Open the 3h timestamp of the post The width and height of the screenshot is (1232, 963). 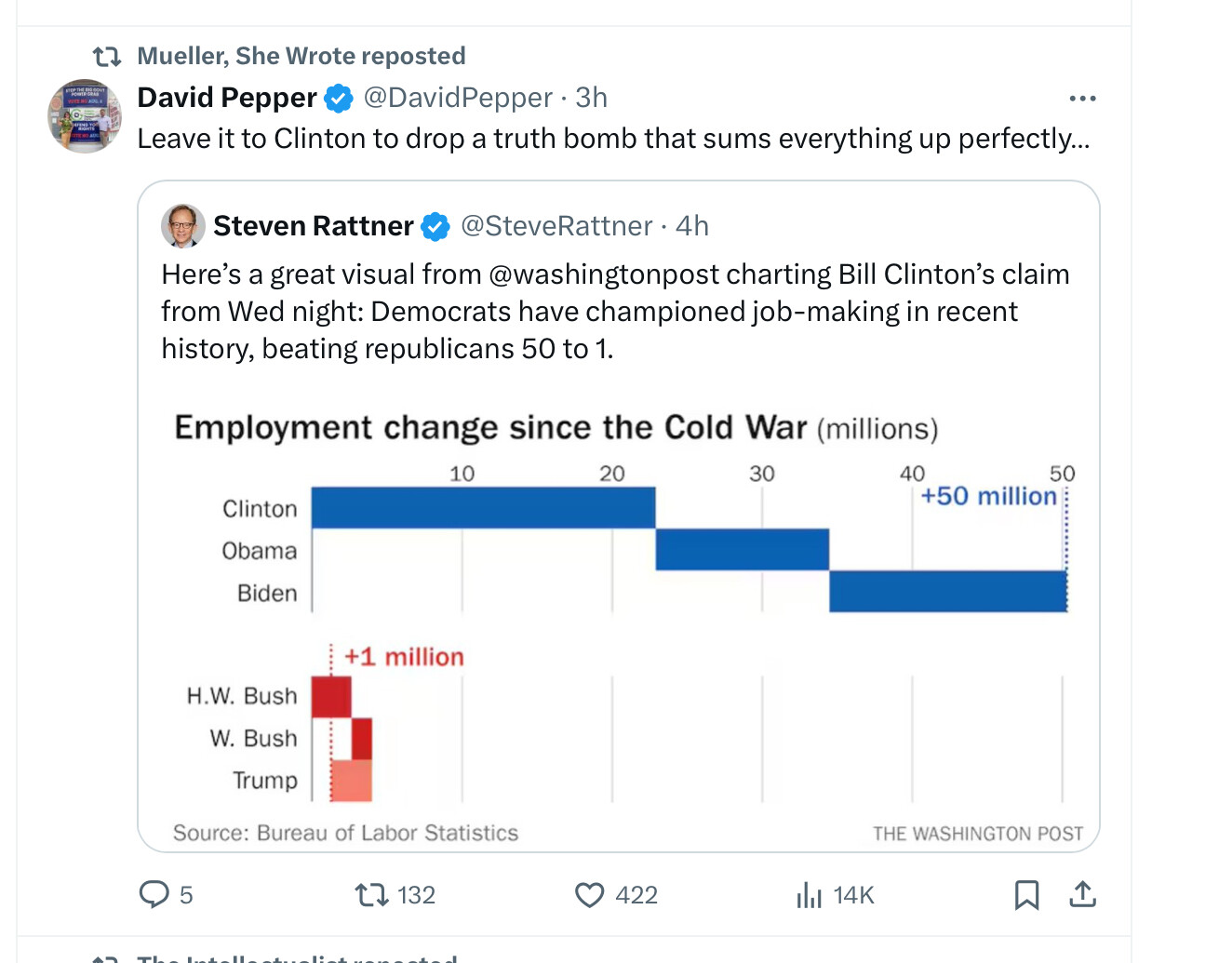coord(591,98)
